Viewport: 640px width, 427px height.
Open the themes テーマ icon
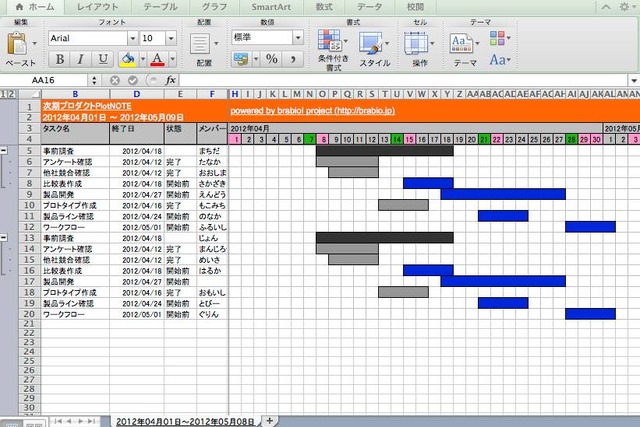pos(463,43)
